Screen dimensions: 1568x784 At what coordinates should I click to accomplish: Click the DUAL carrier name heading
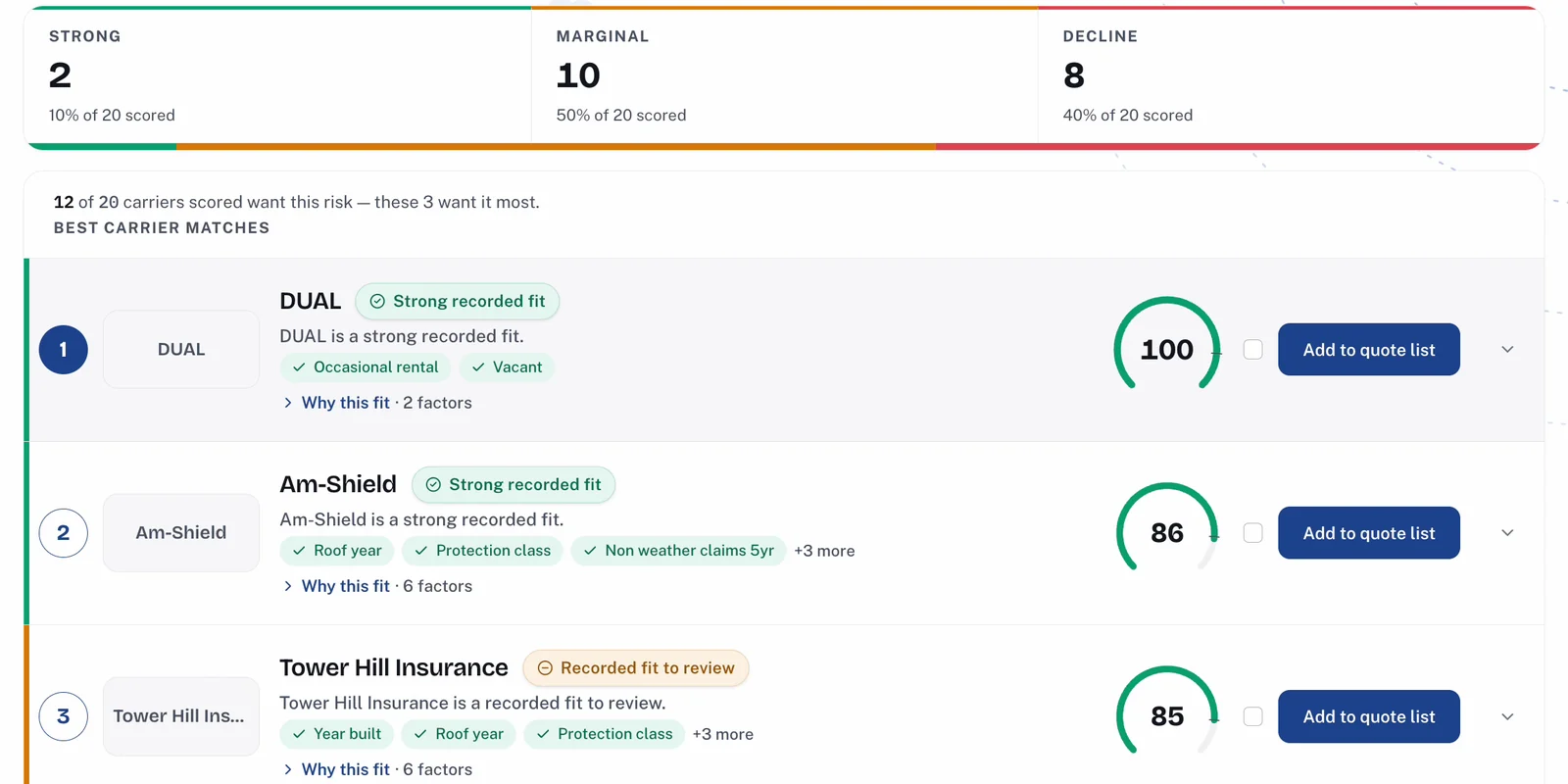coord(310,301)
